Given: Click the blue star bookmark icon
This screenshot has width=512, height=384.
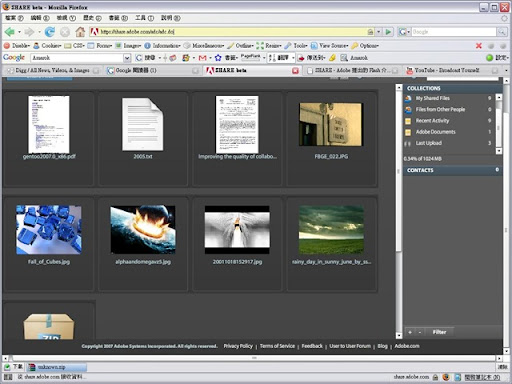Looking at the screenshot, I should (x=218, y=58).
